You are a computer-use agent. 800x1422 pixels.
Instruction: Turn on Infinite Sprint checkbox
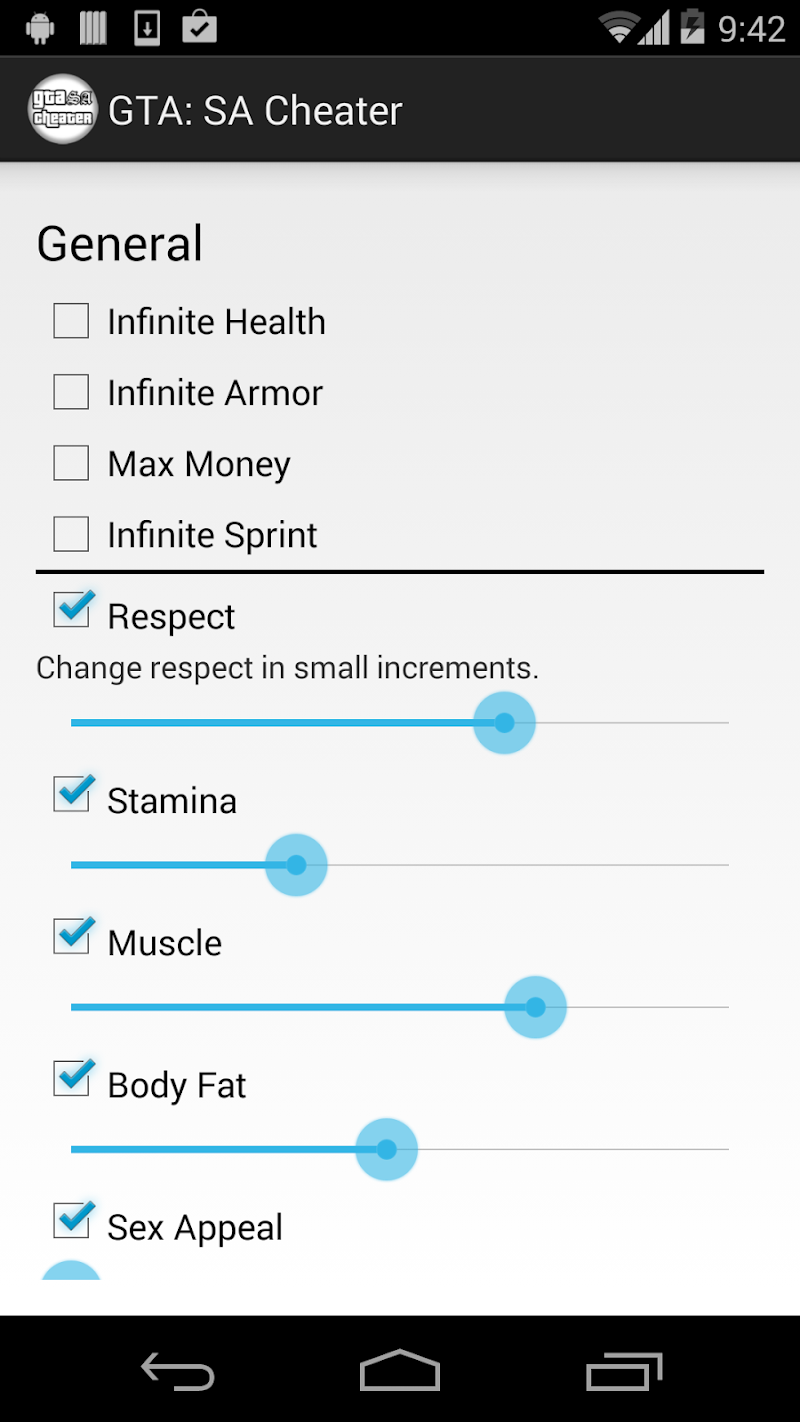click(x=71, y=535)
